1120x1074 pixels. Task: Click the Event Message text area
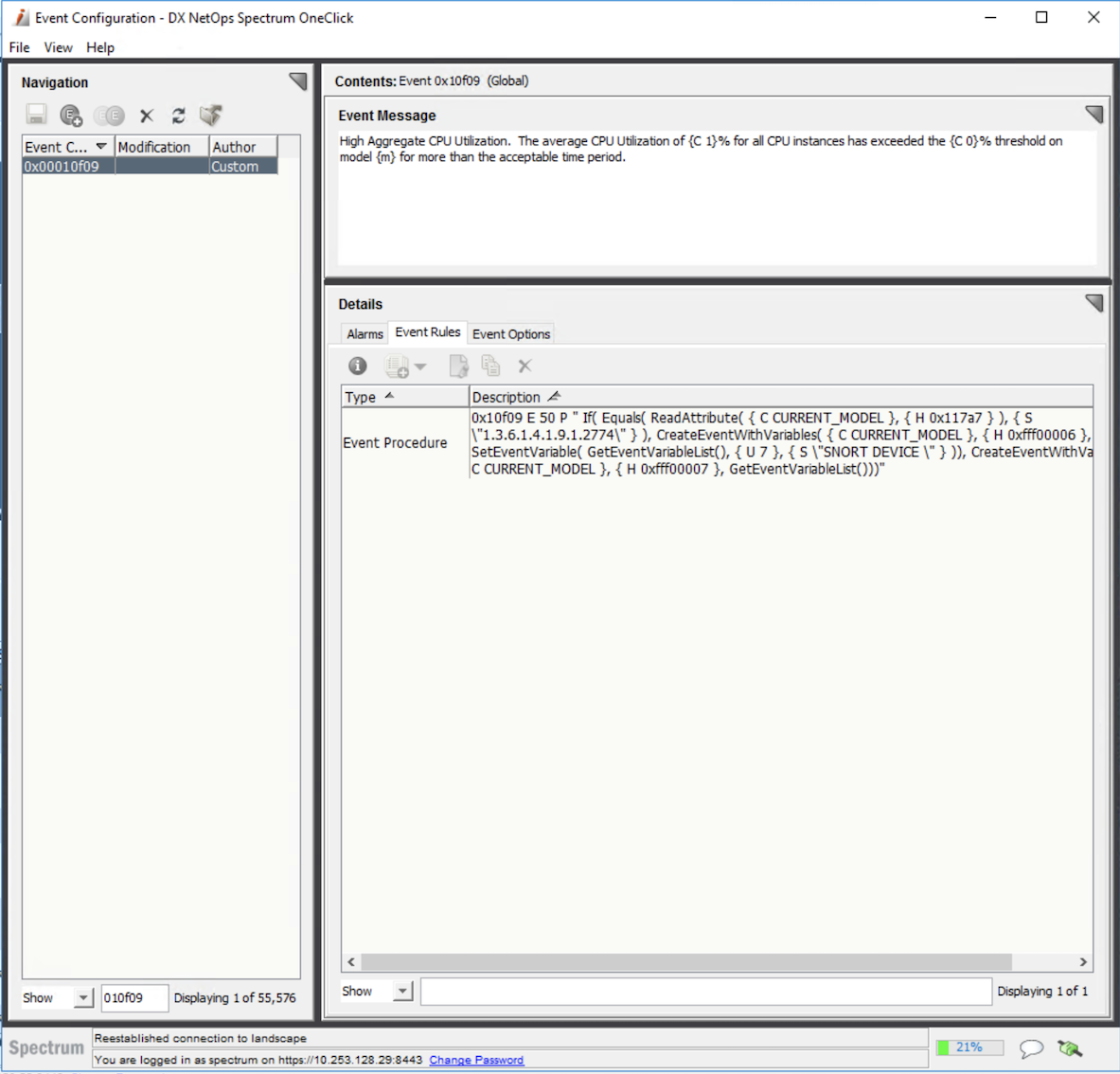[x=717, y=197]
